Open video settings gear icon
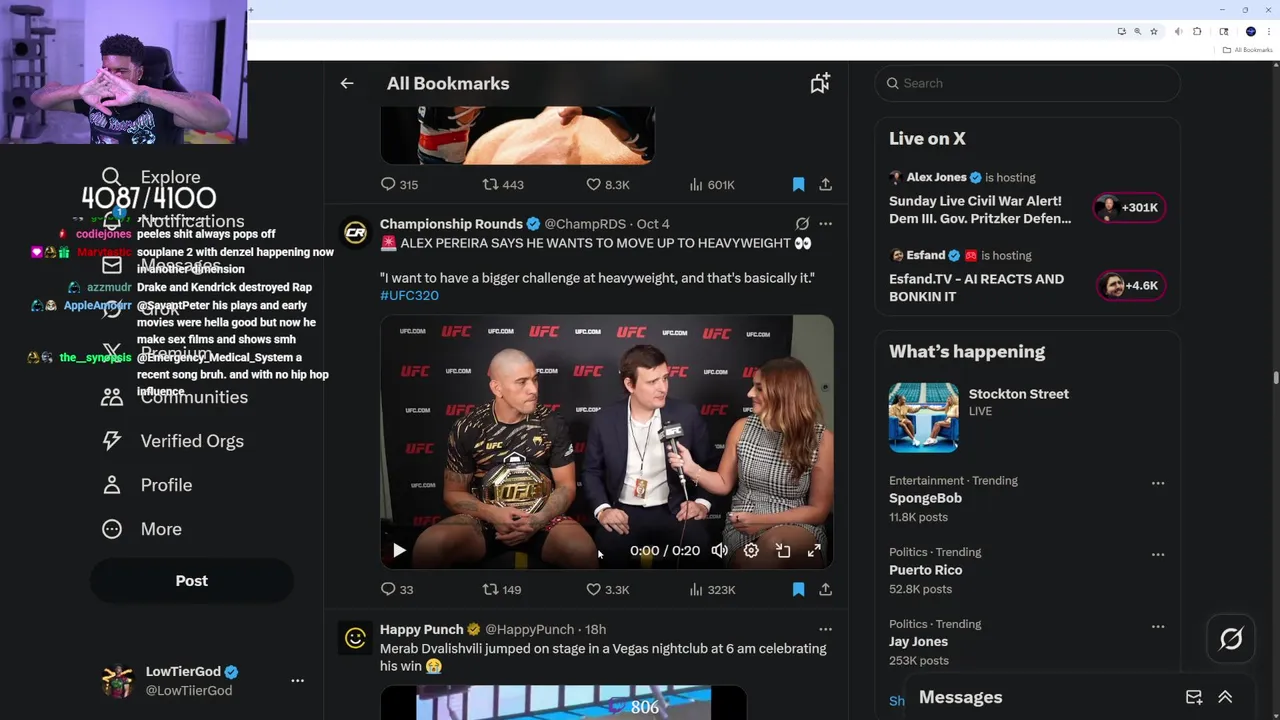This screenshot has height=720, width=1280. click(751, 550)
